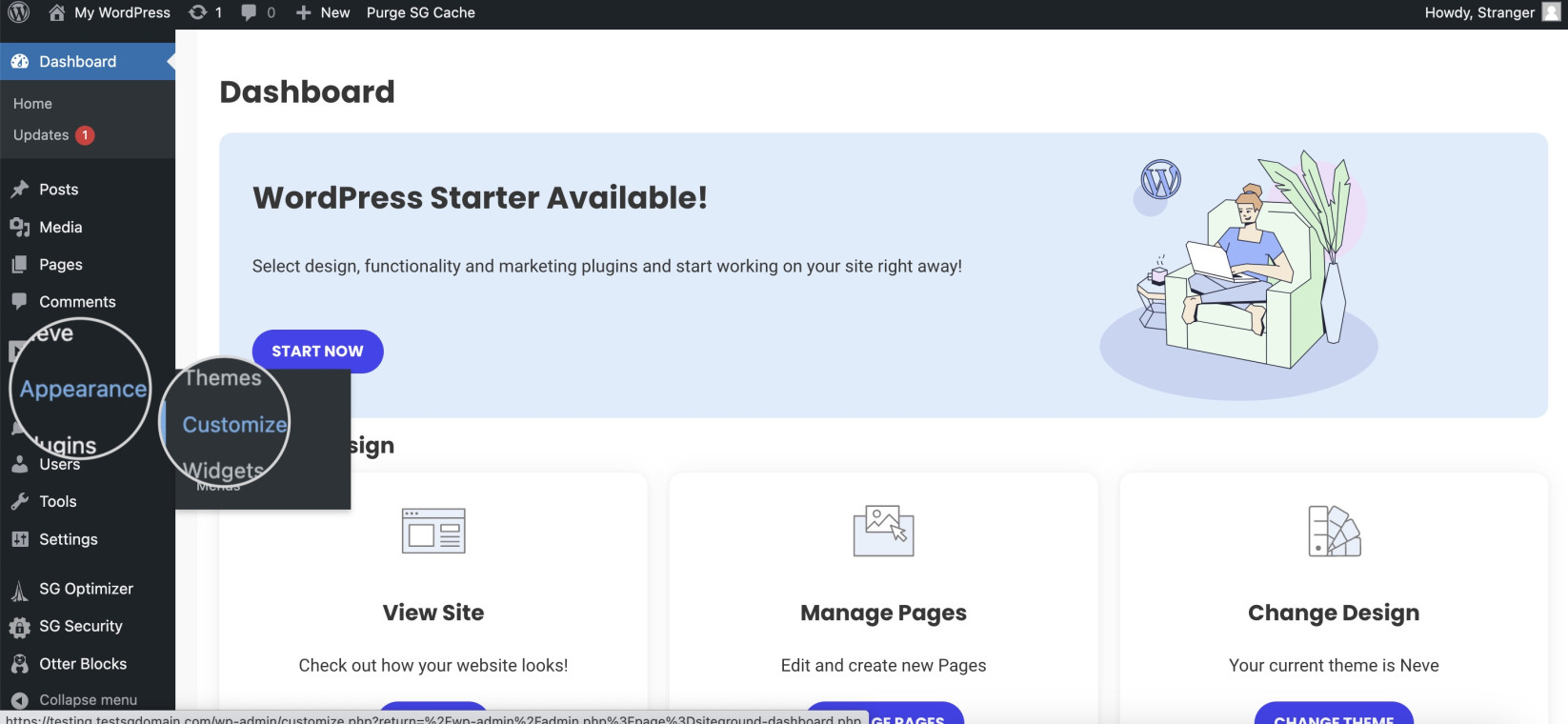Click the SG Optimizer rocket icon

tap(20, 591)
